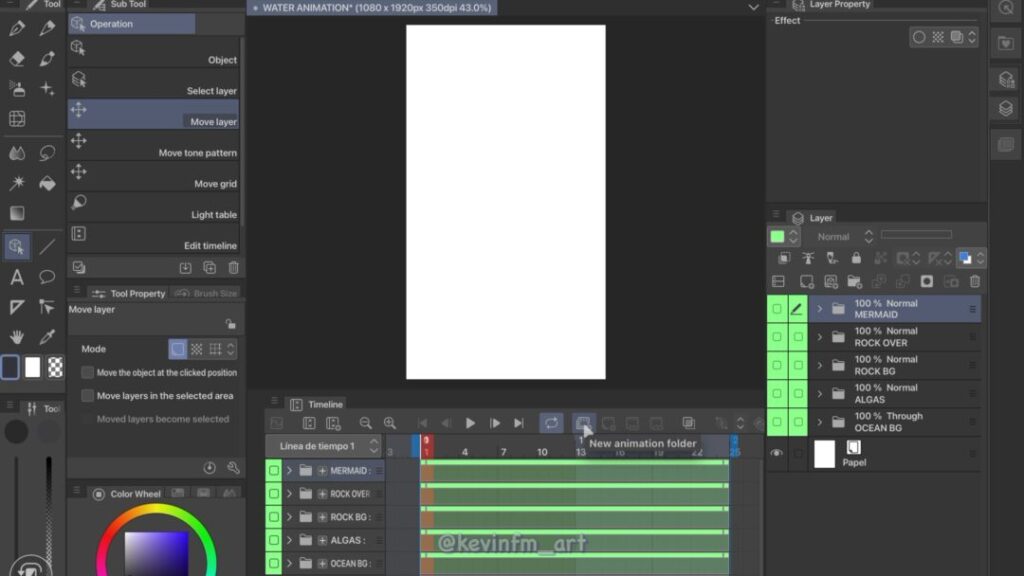
Task: Select the Balloon tool
Action: [47, 277]
